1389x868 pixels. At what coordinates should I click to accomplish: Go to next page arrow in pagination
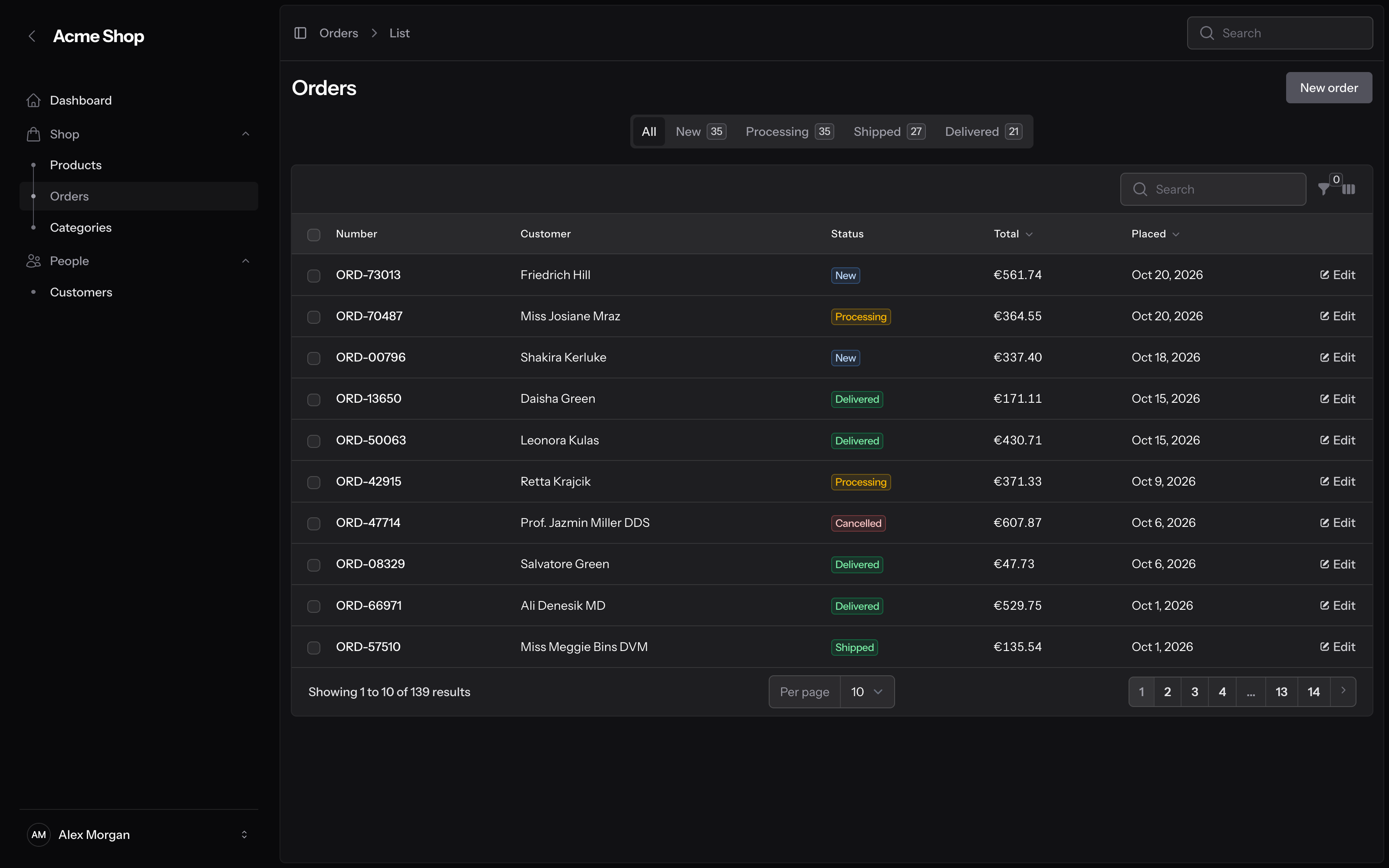1343,691
